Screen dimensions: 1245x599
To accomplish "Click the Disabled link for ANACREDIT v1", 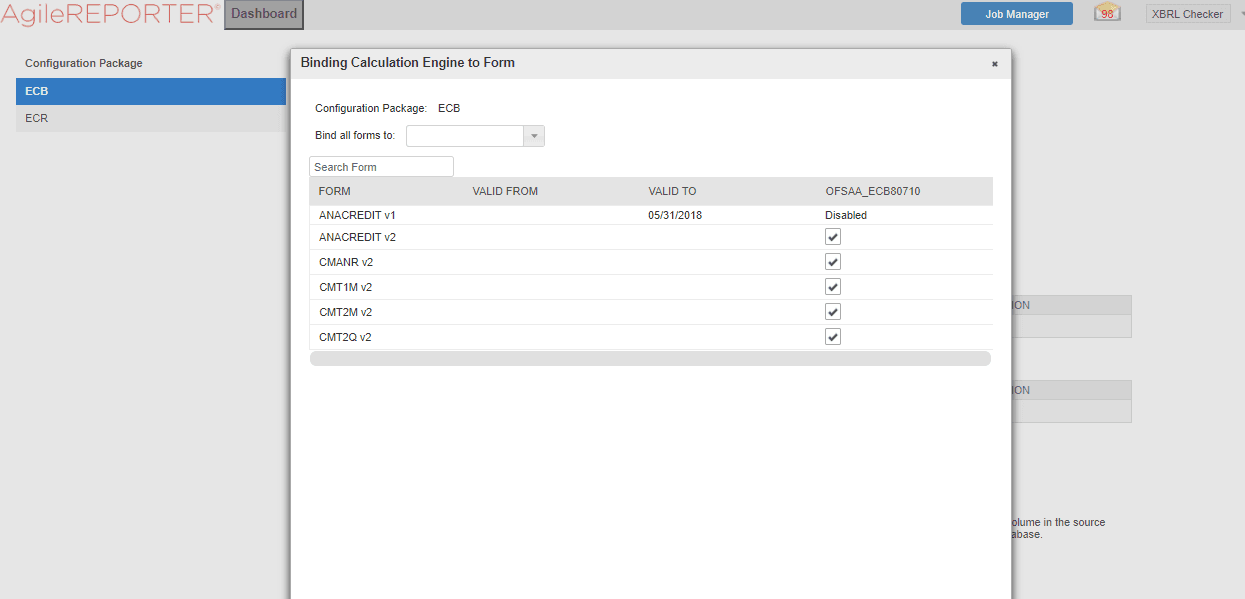I will pyautogui.click(x=845, y=214).
